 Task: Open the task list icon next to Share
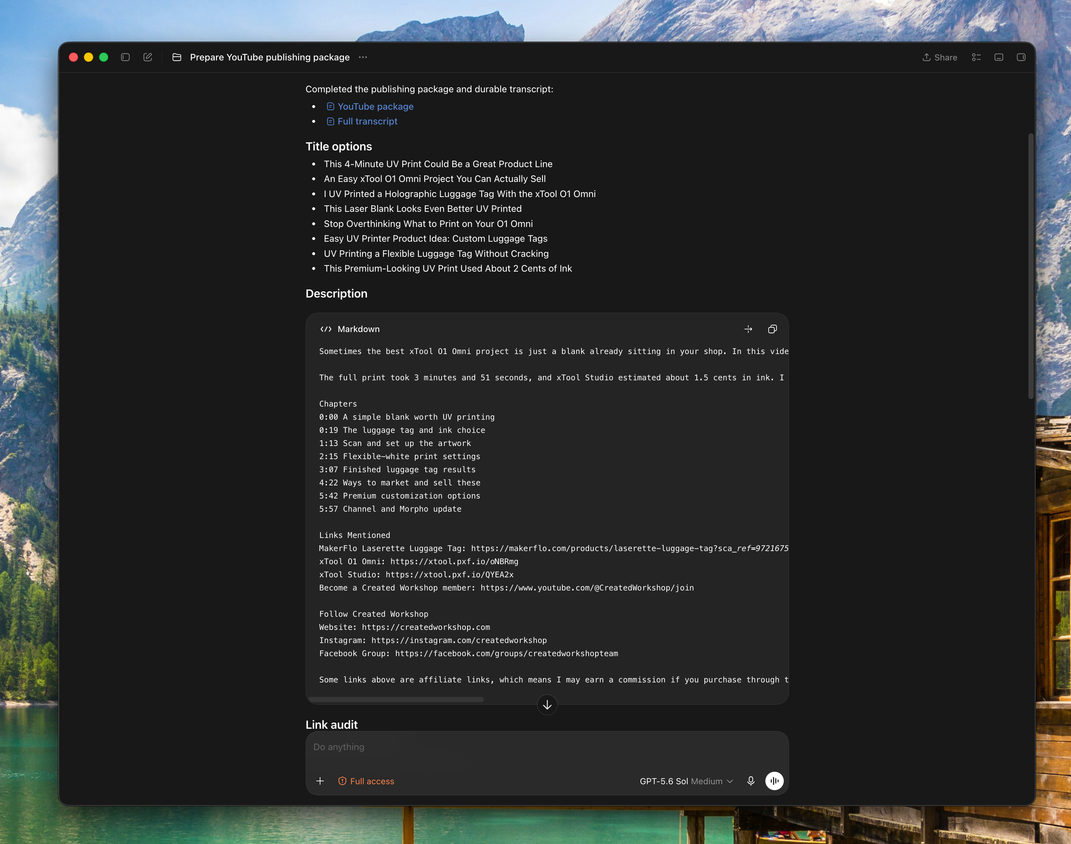(x=976, y=57)
